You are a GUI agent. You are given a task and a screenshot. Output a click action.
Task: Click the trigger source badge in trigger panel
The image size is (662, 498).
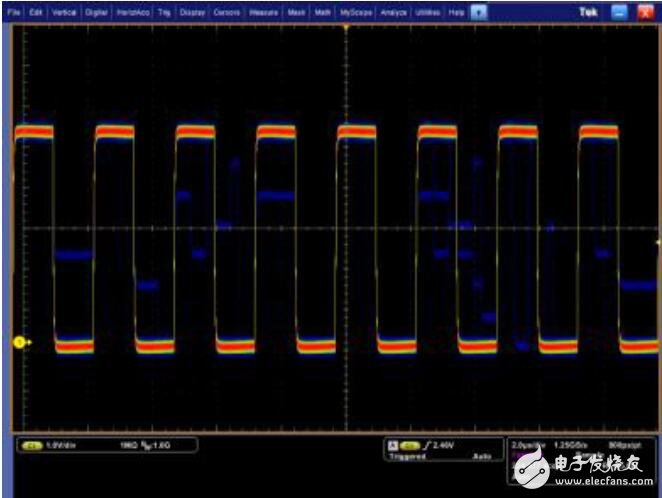coord(410,444)
